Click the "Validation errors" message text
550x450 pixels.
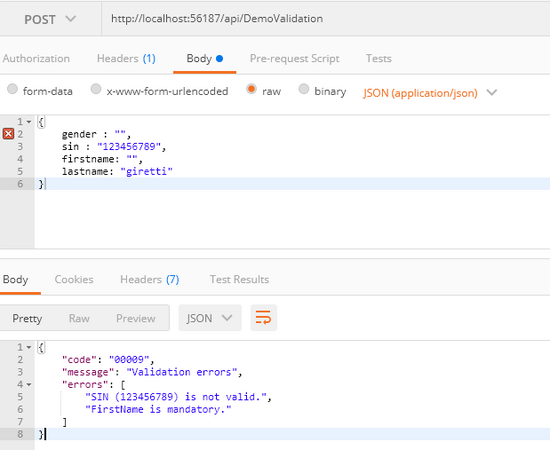[x=182, y=372]
